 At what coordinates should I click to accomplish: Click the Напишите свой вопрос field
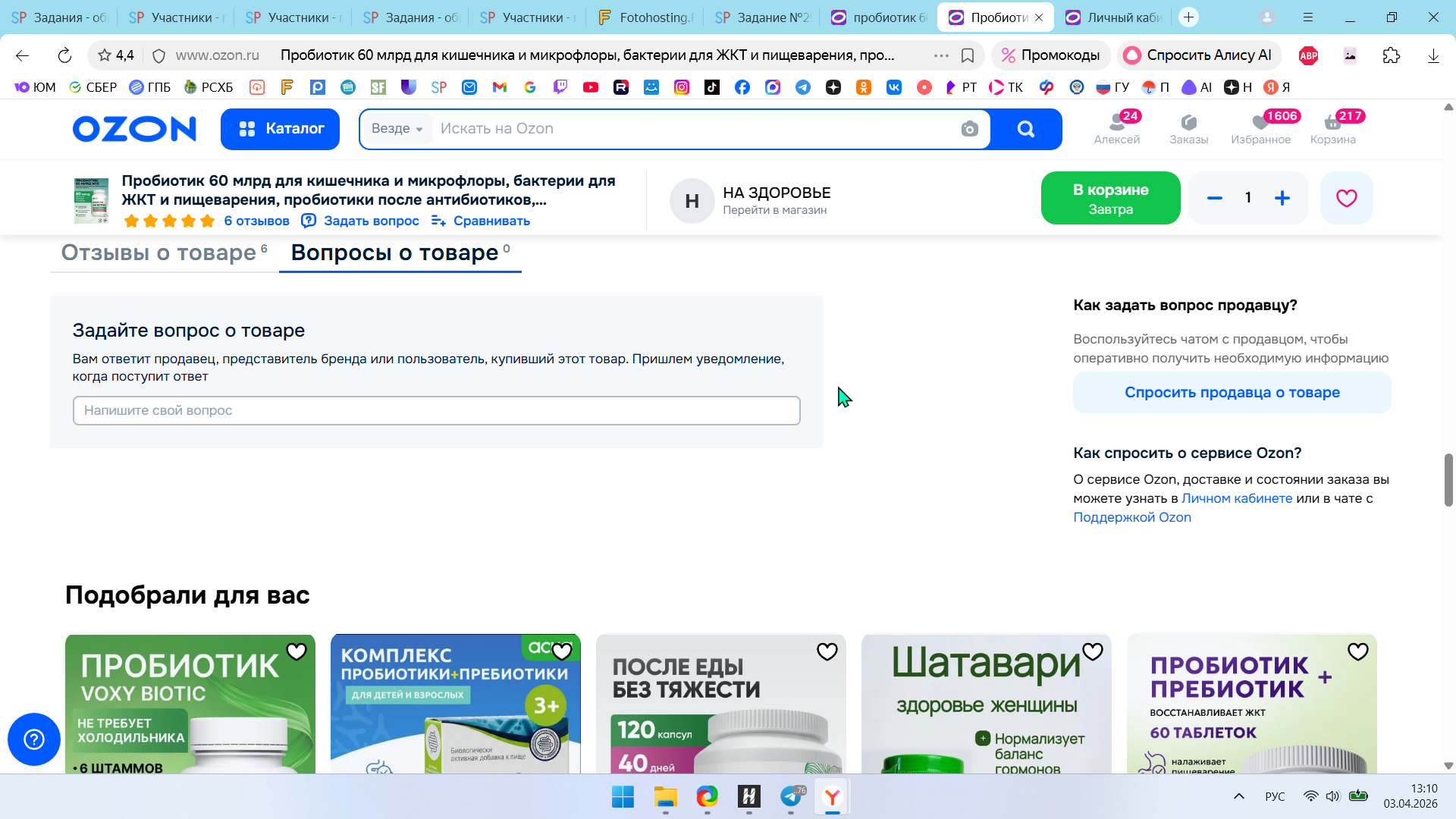tap(436, 410)
